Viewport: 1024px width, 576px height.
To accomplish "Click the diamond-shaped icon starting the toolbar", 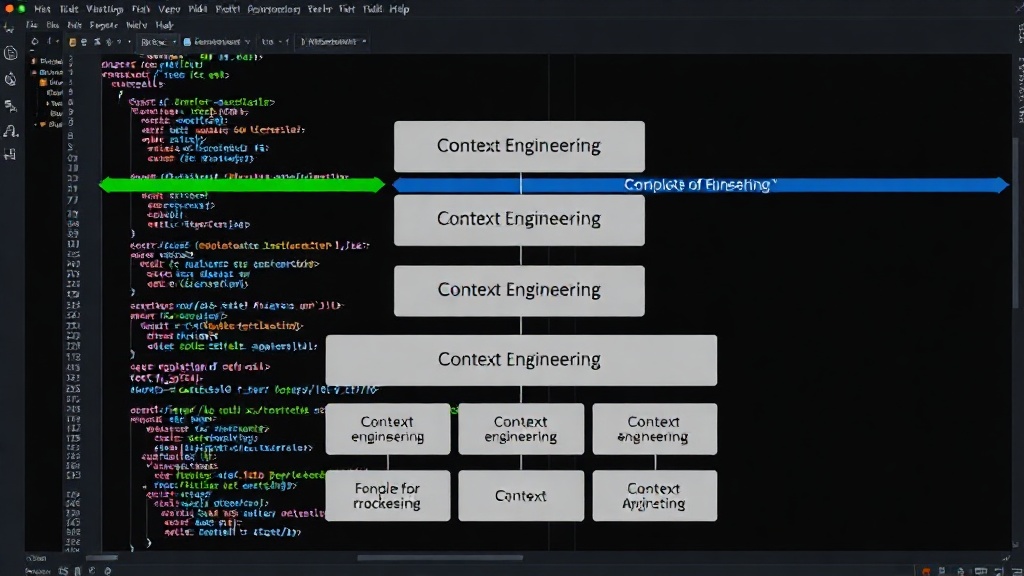I will pos(35,41).
